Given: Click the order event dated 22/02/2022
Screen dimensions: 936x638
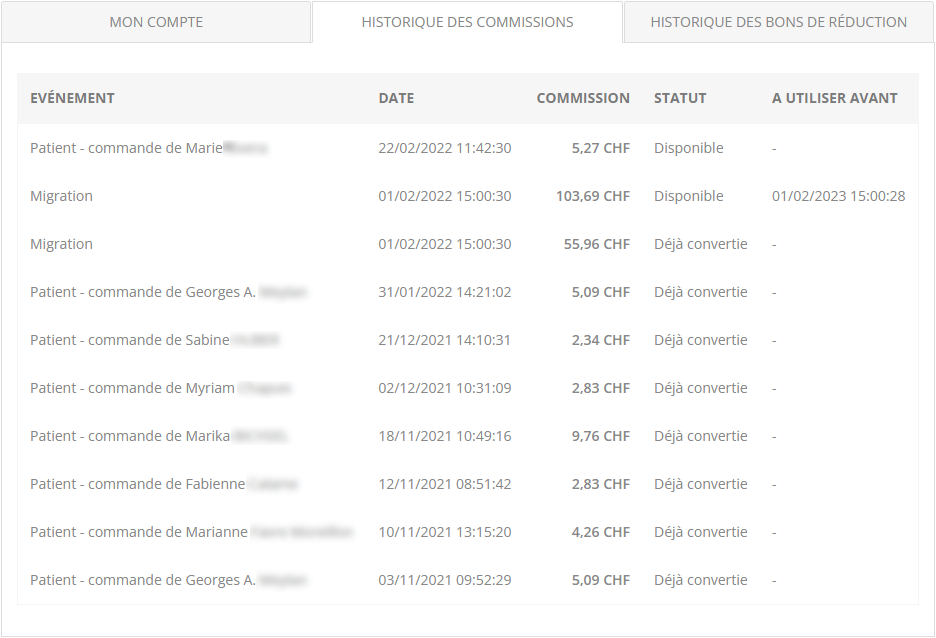Looking at the screenshot, I should pos(148,148).
